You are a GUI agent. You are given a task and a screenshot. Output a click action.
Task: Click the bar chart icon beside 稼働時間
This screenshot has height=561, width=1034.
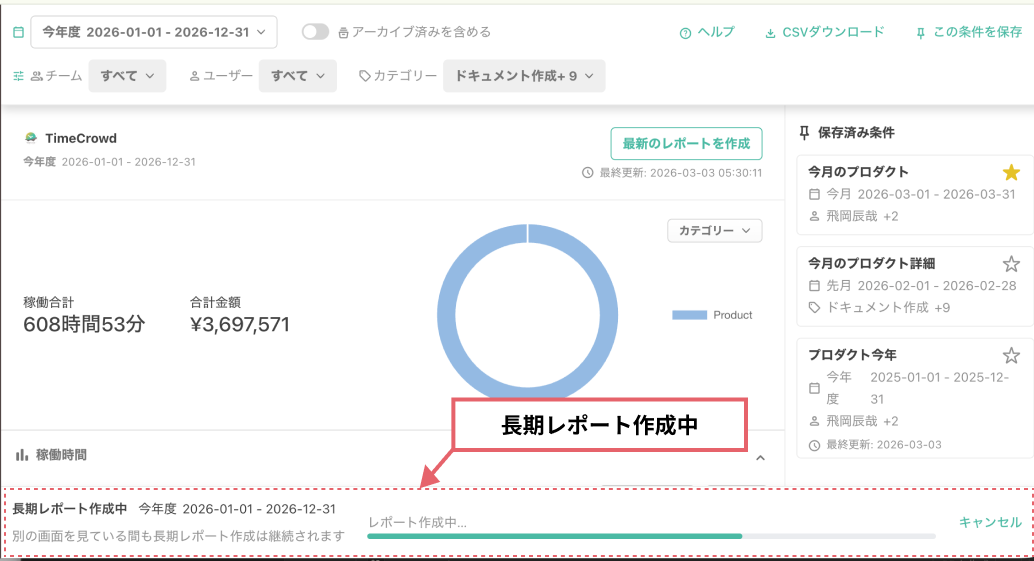pos(22,455)
